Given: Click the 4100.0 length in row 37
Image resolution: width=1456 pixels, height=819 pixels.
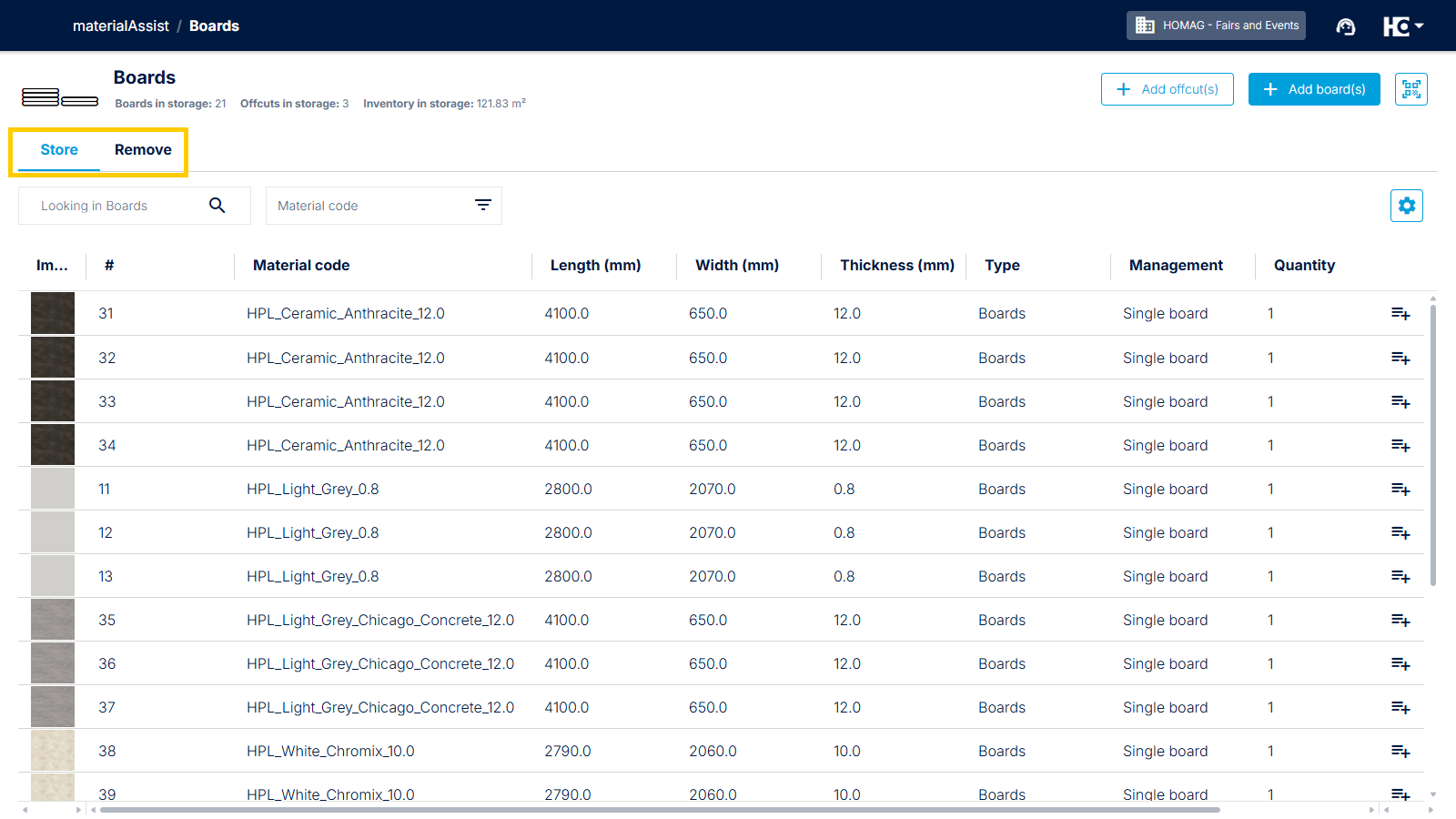Looking at the screenshot, I should click(566, 708).
